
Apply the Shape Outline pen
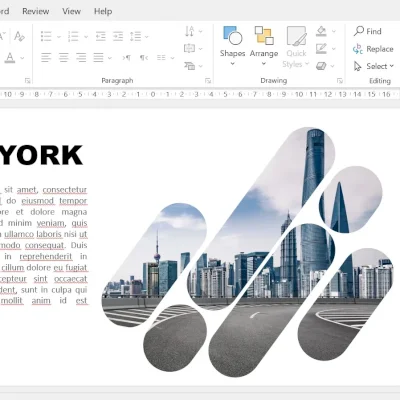321,48
